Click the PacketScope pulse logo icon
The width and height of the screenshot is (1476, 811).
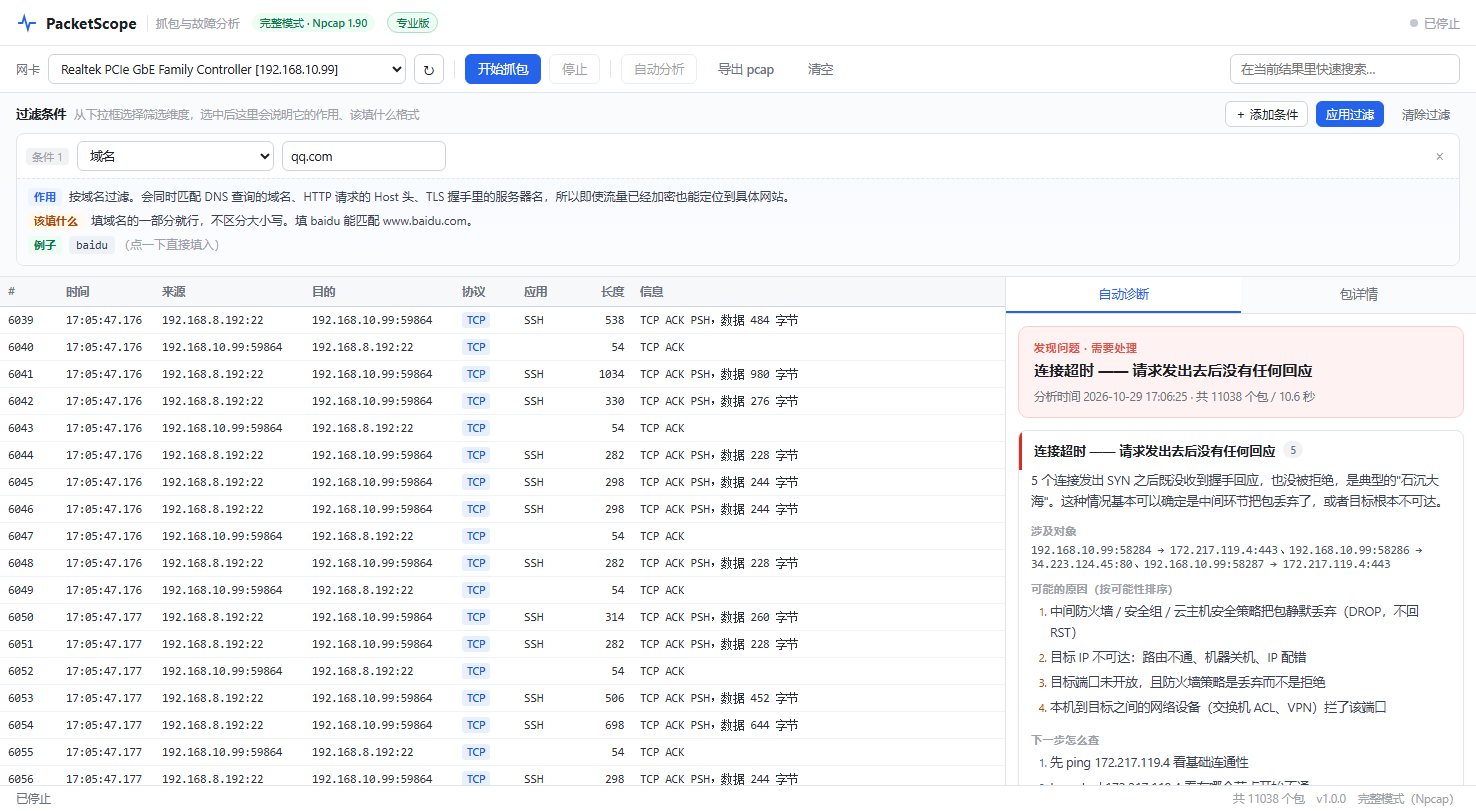click(x=27, y=23)
